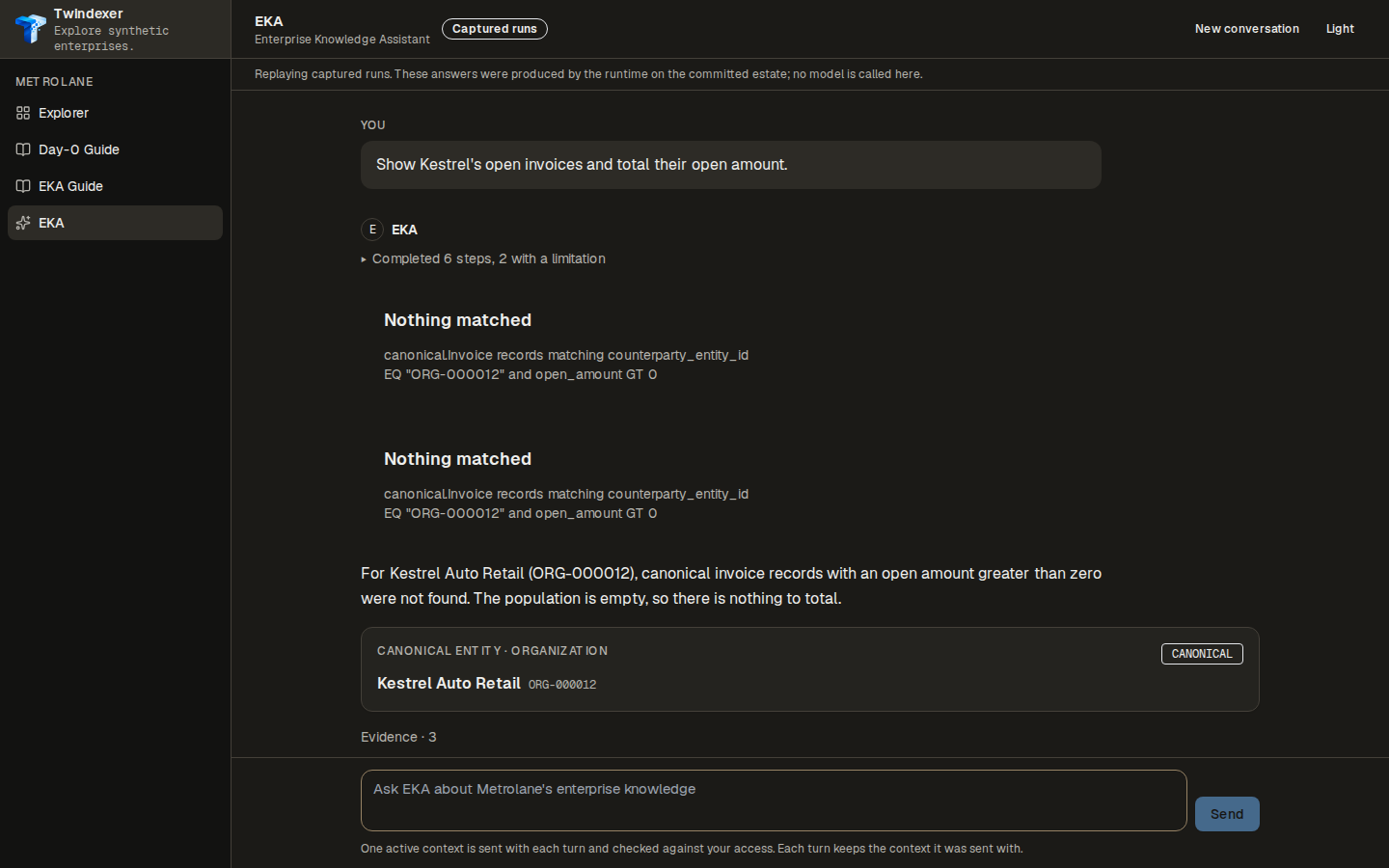Click the Twindexer logo icon

coord(31,28)
